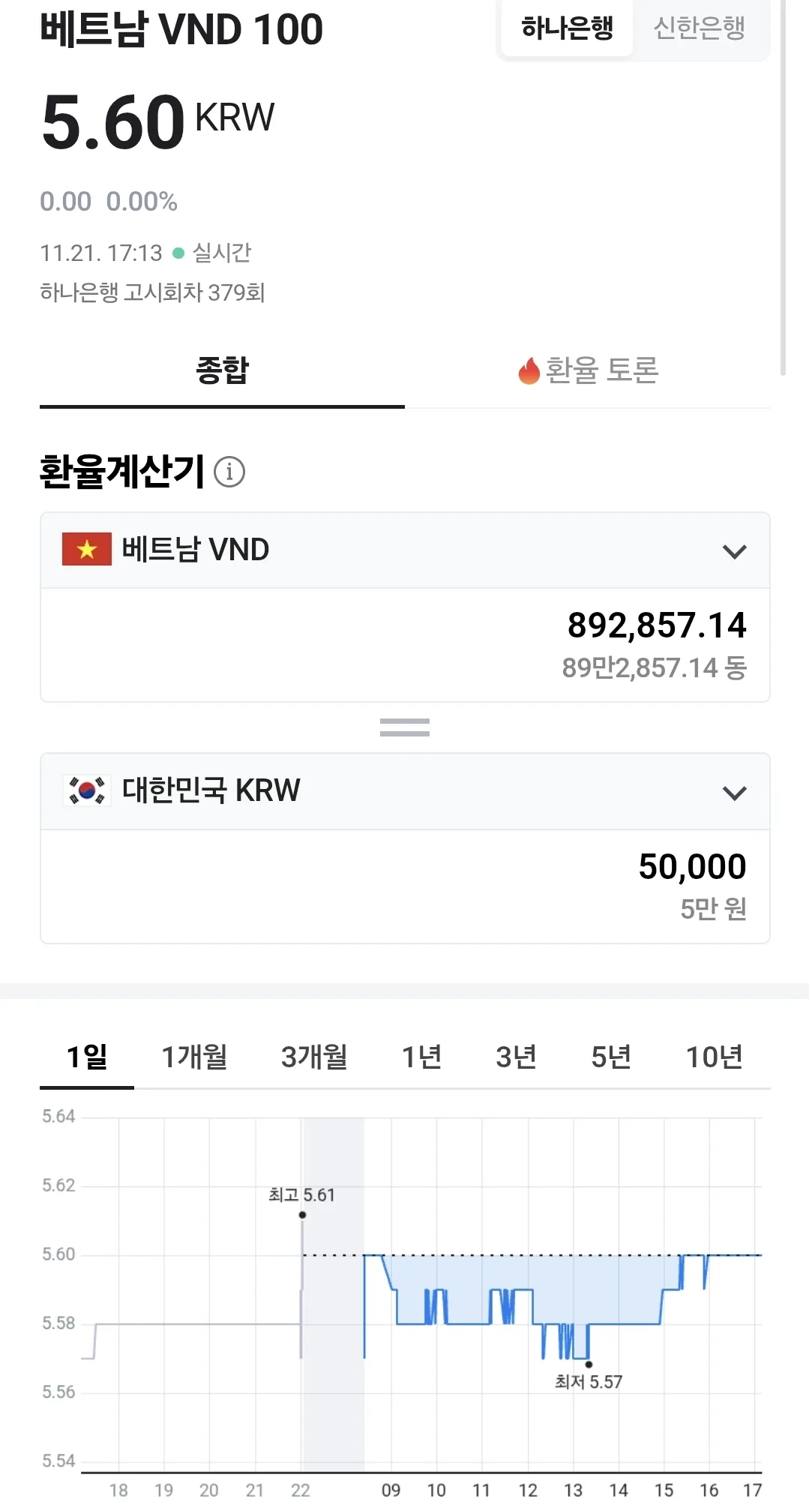Click the page scrollbar on right edge
Screen dimensions: 809x1512
pyautogui.click(x=784, y=187)
